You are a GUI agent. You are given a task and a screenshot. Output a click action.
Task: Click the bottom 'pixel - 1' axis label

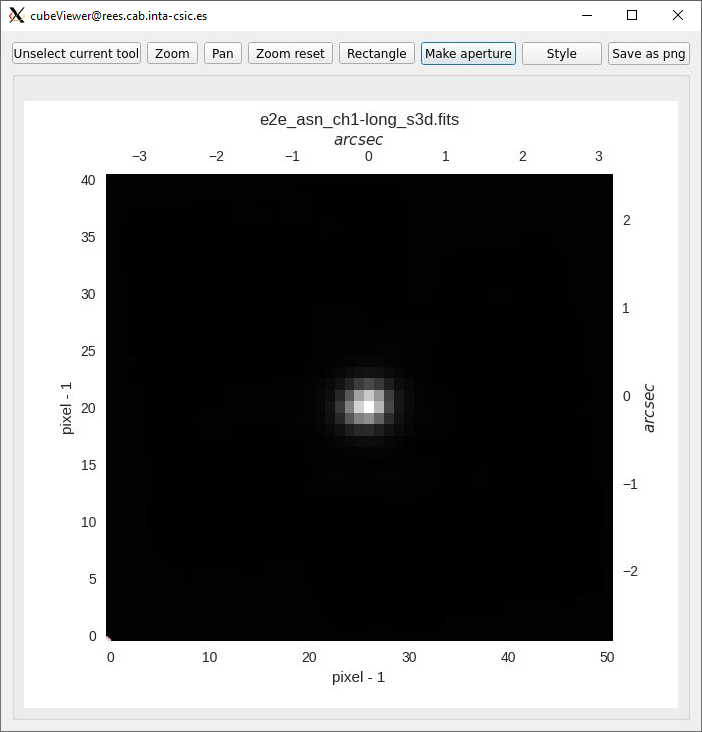click(358, 677)
